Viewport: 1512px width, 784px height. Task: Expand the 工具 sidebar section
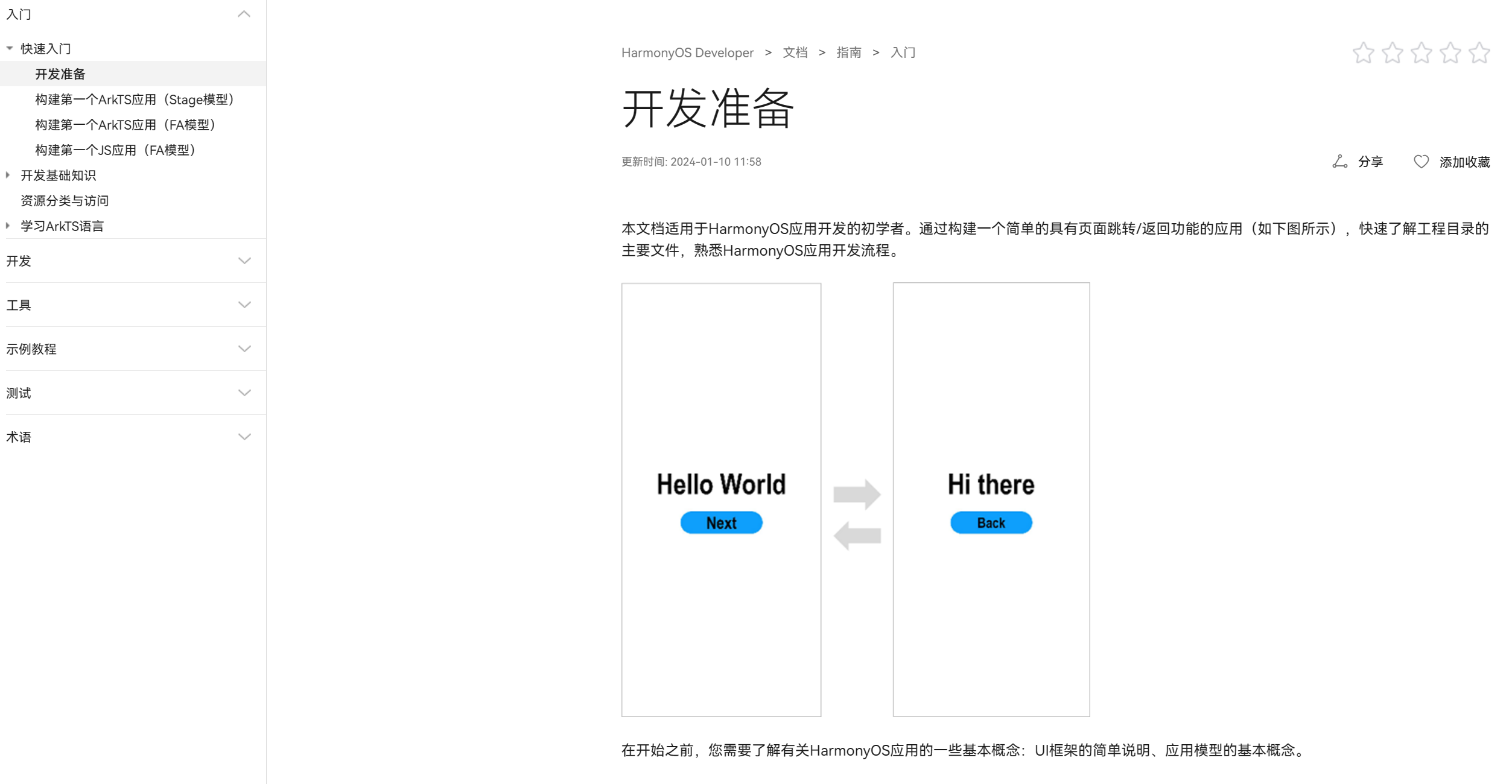(244, 305)
